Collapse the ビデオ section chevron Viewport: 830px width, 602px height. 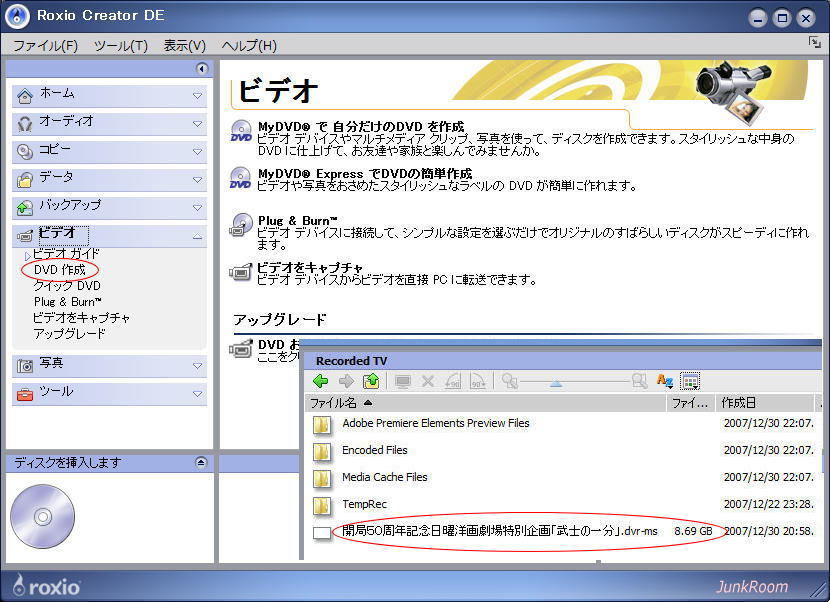click(x=197, y=237)
